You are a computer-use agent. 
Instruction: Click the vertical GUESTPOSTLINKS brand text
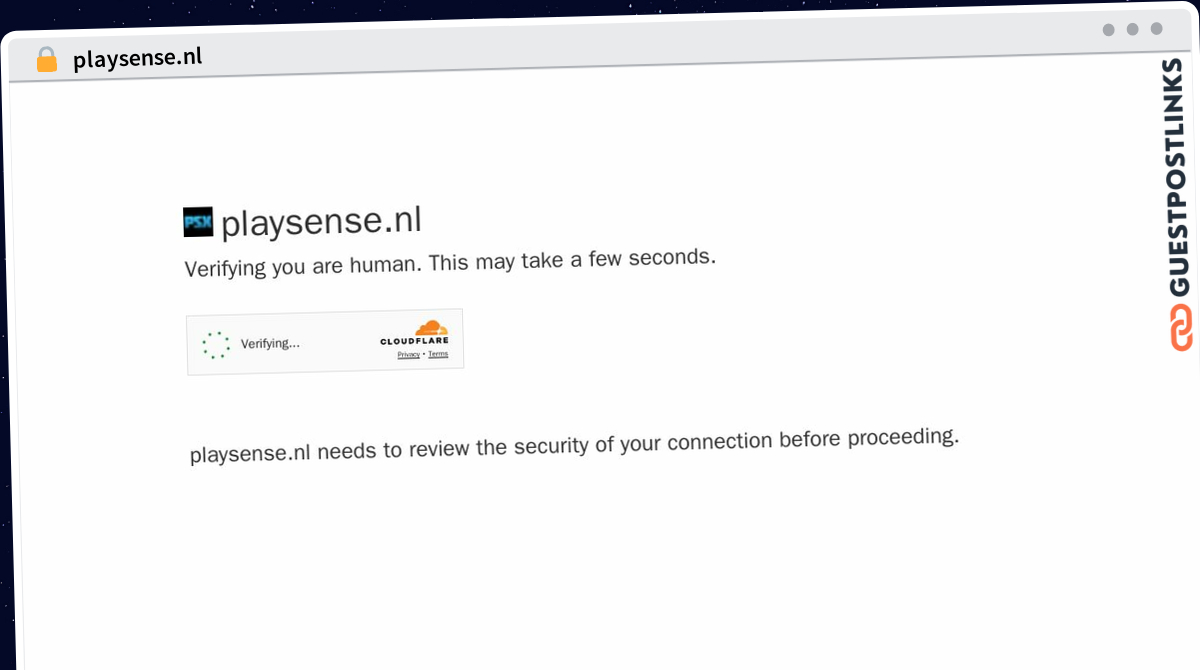pyautogui.click(x=1179, y=178)
